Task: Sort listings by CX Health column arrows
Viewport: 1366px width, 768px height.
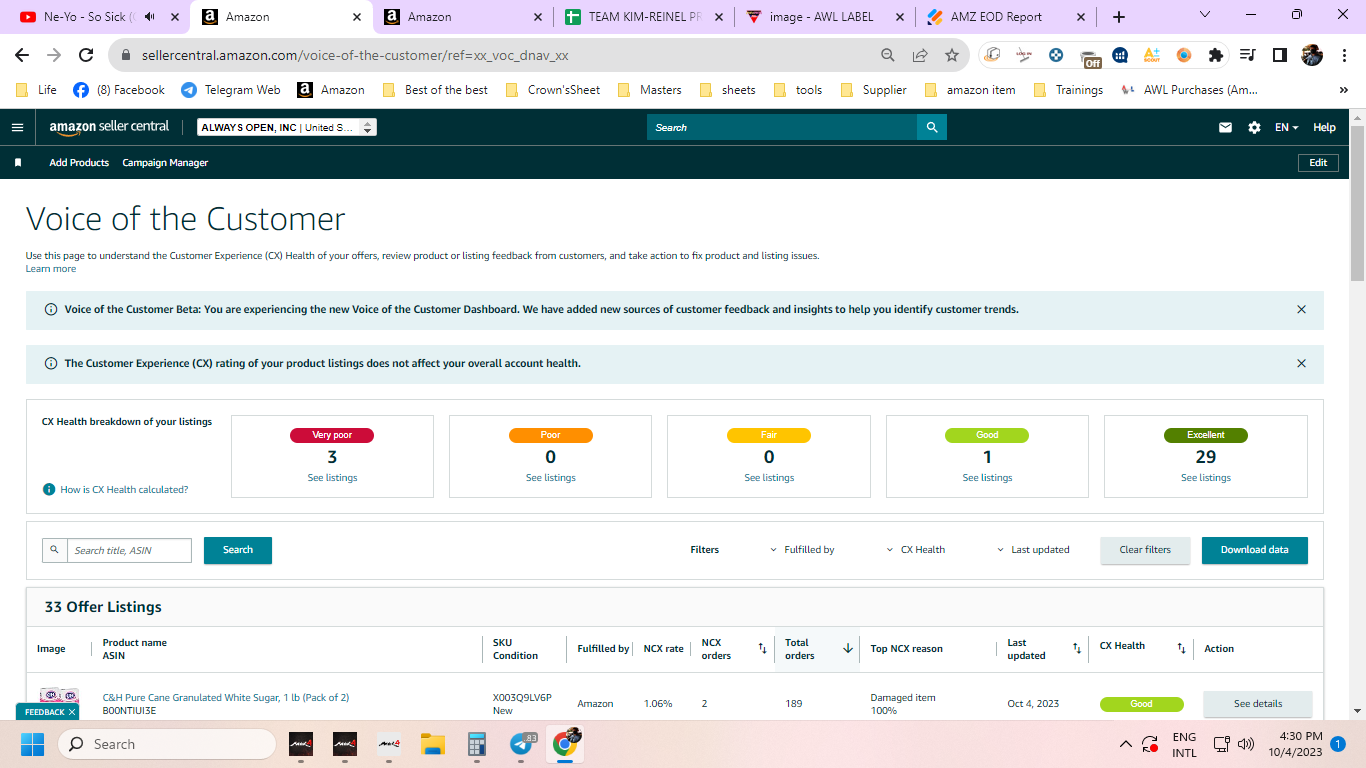Action: tap(1181, 649)
